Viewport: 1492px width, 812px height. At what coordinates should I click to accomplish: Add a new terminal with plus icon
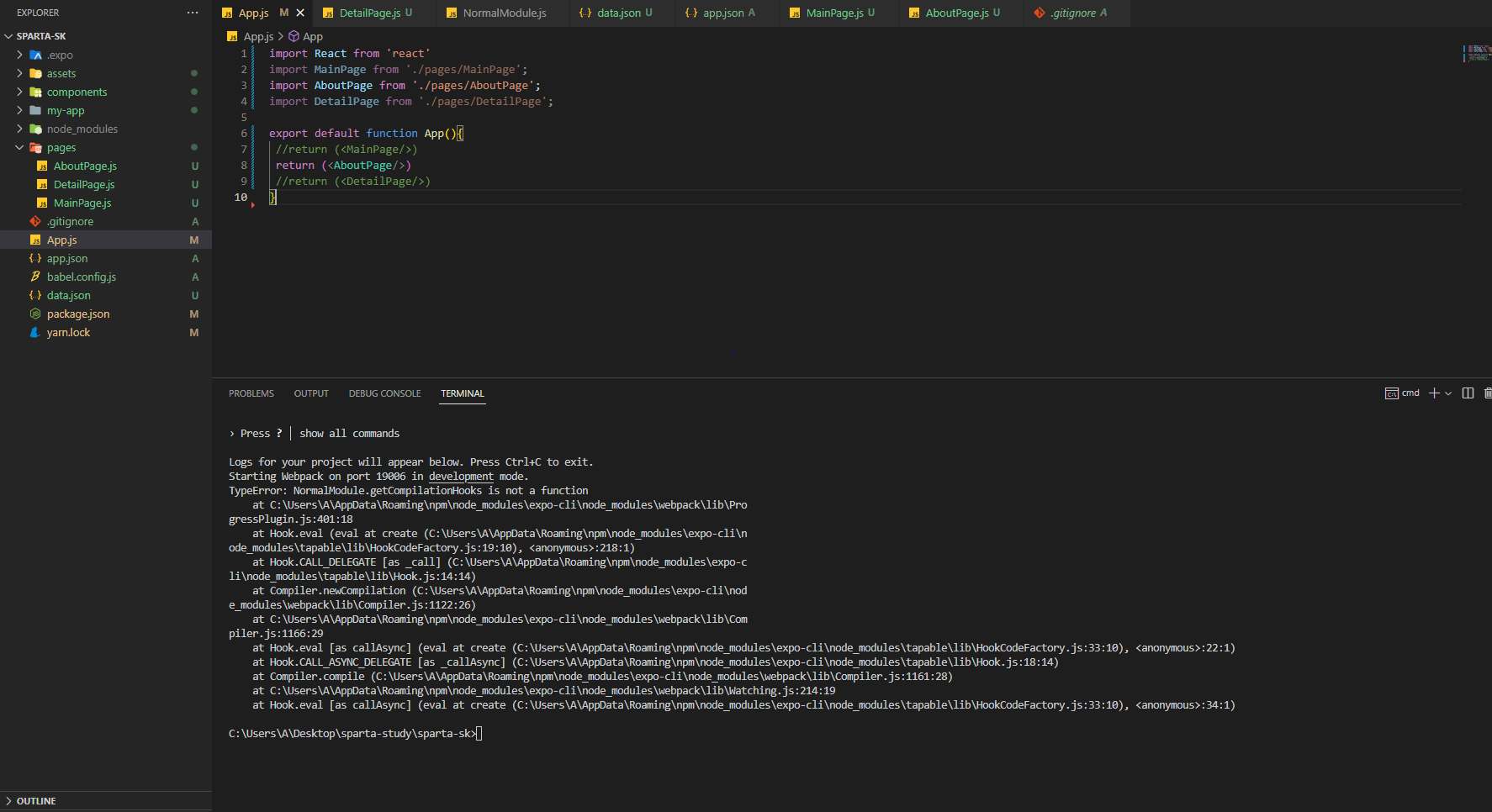(1434, 393)
